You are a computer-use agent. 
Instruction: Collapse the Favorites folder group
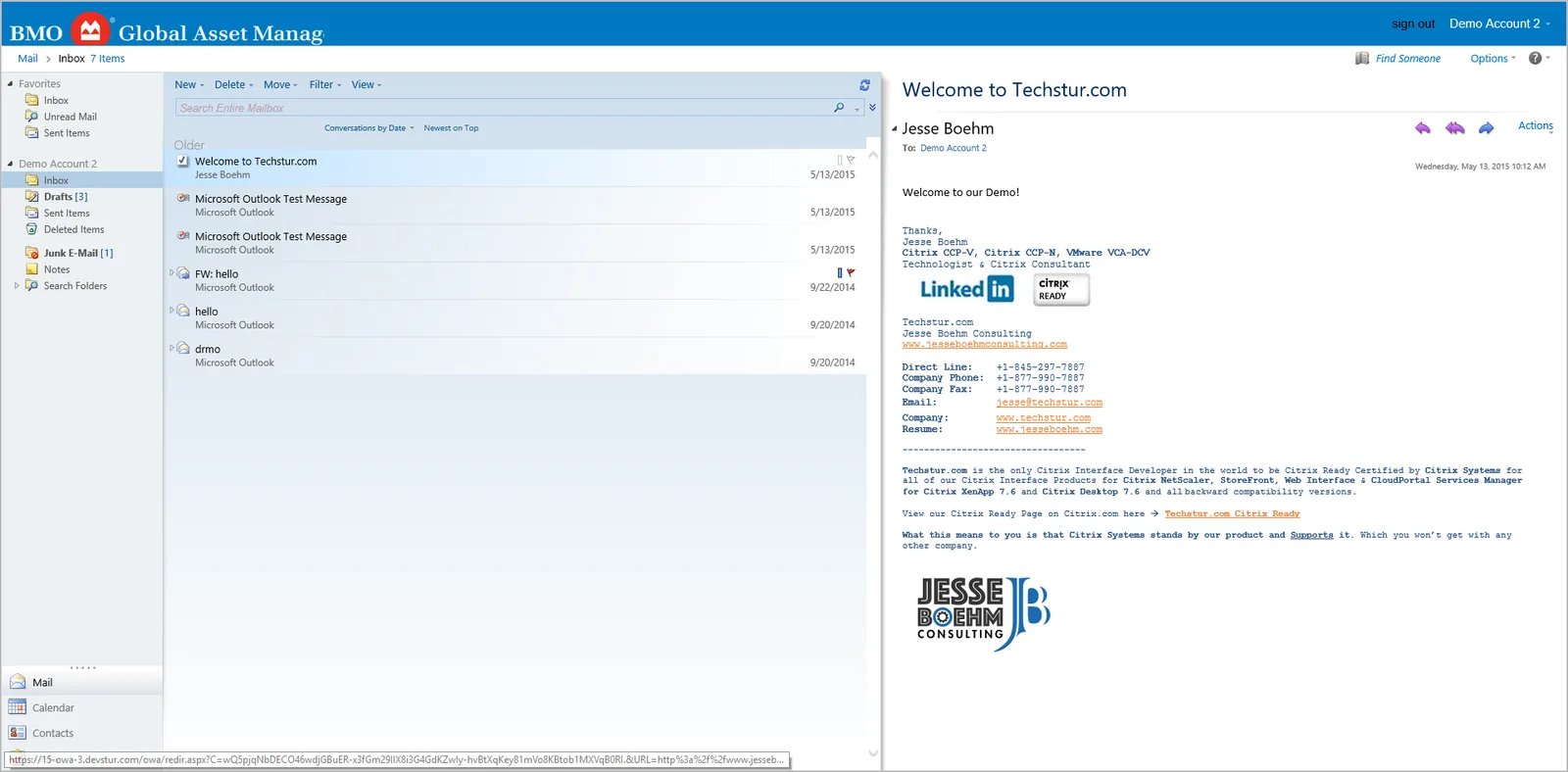[x=10, y=83]
